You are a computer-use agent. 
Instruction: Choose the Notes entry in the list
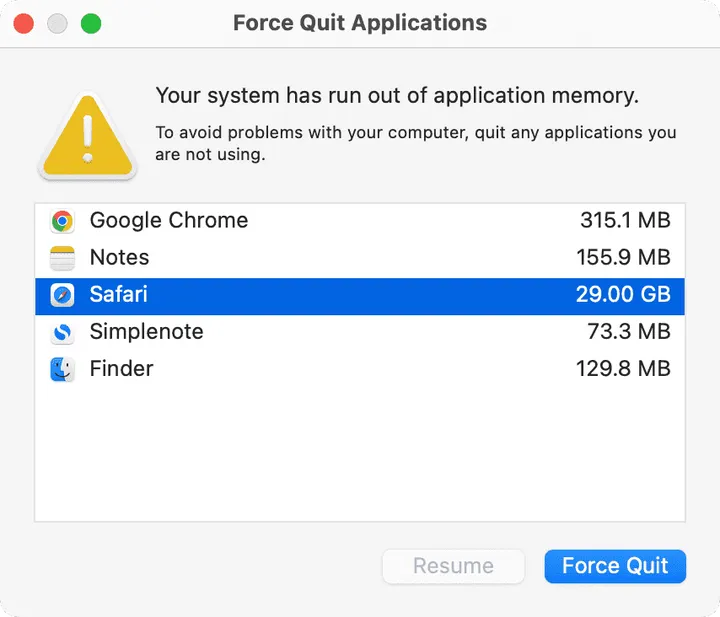click(x=119, y=258)
